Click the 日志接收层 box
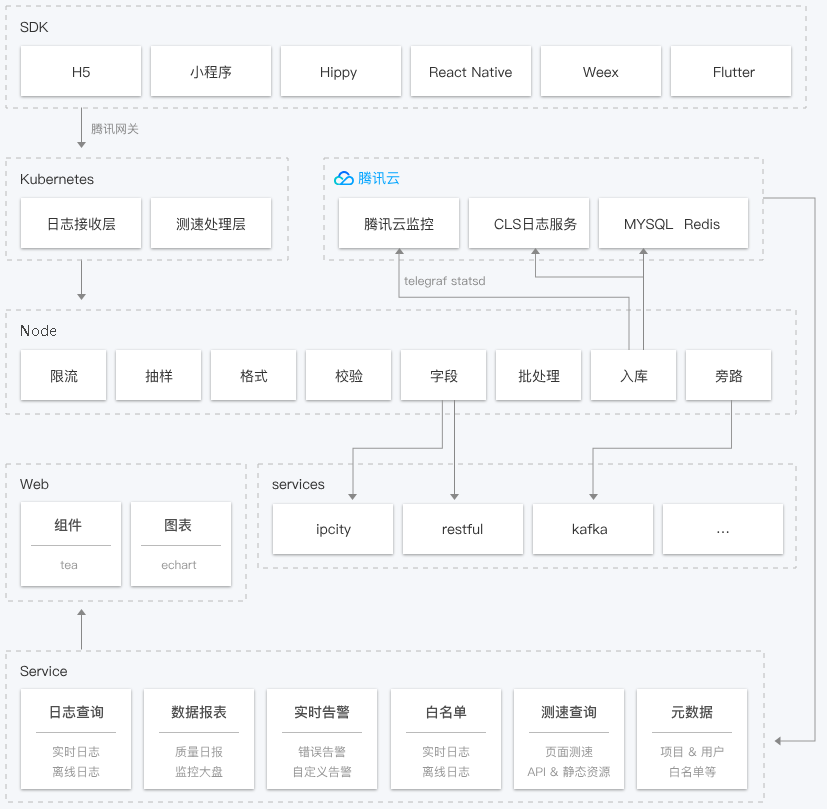The height and width of the screenshot is (809, 827). [81, 223]
